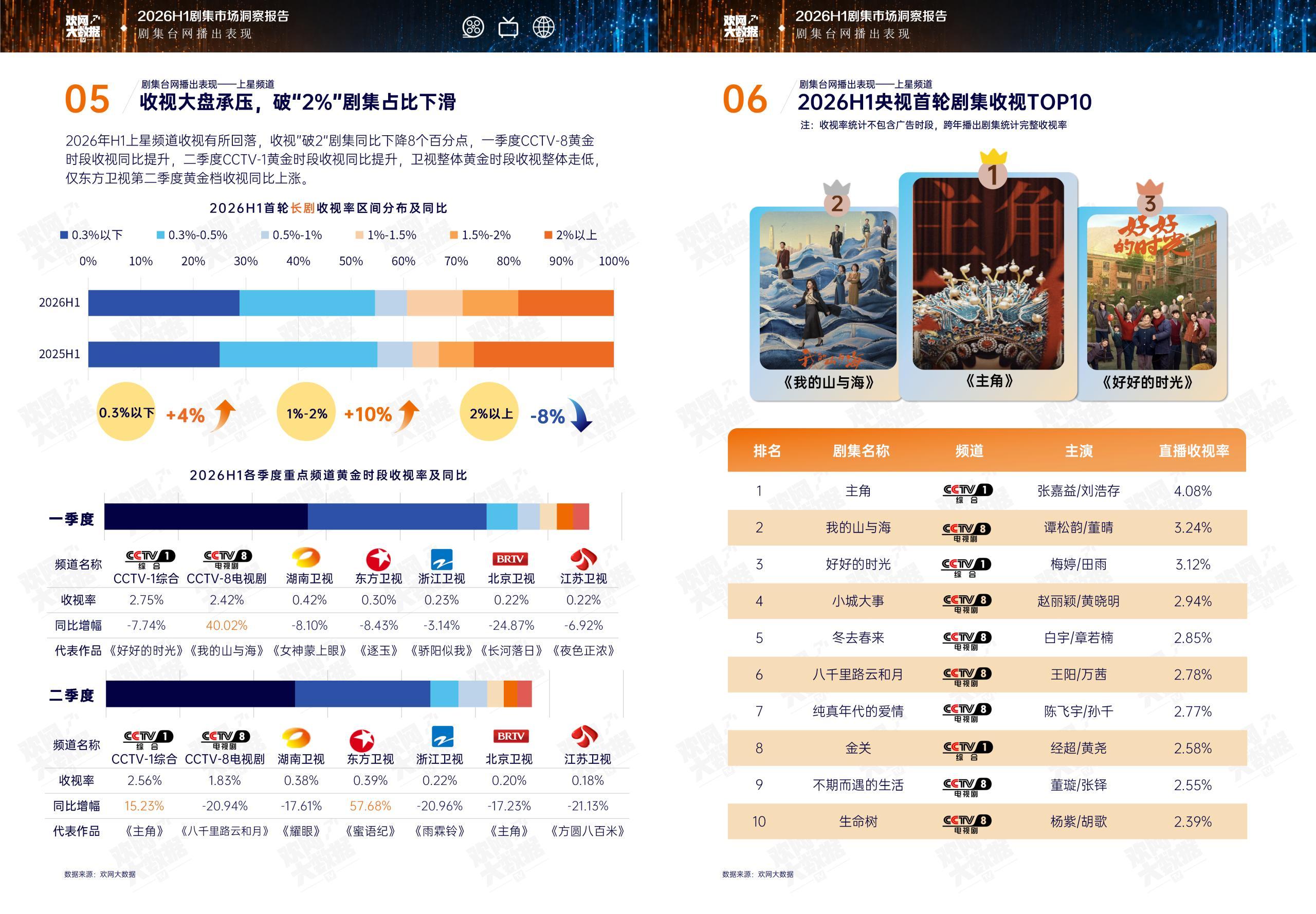Click the 4.08% rating in the table

[1193, 491]
